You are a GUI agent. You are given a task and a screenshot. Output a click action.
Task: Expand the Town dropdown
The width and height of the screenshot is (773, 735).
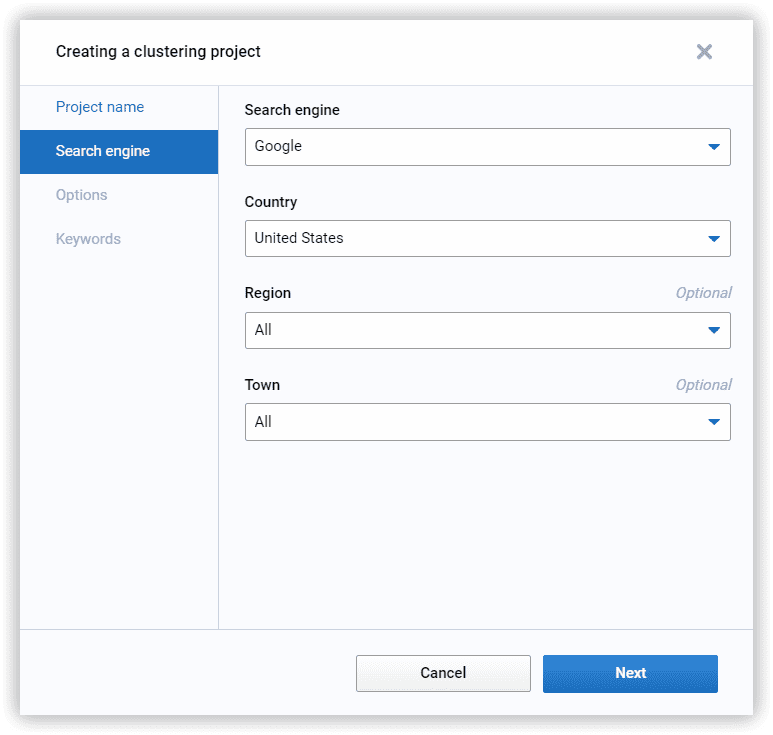pos(488,422)
